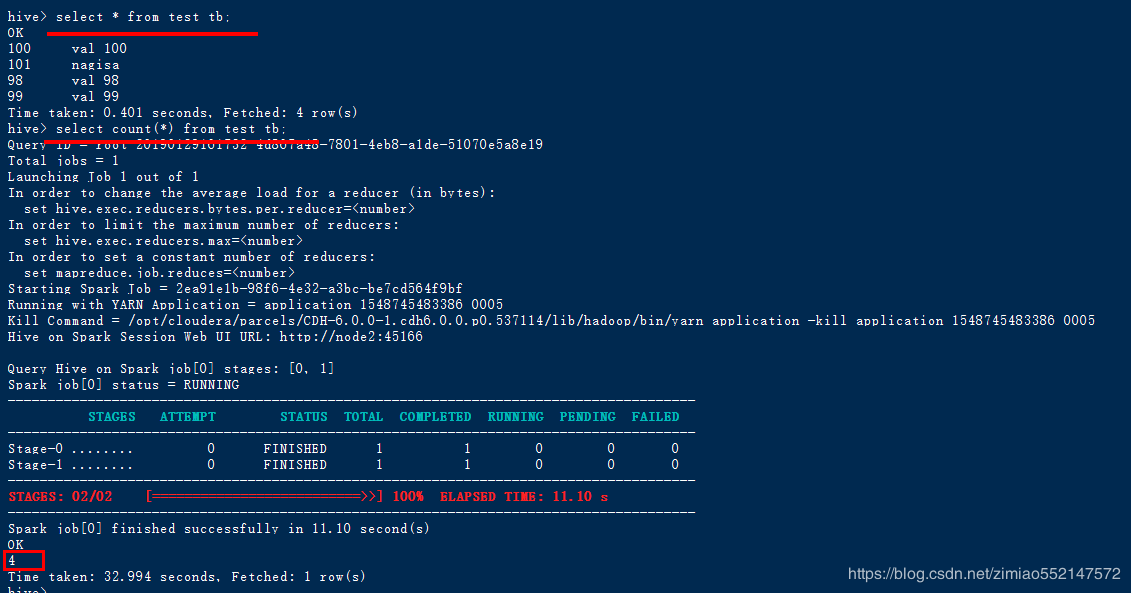The width and height of the screenshot is (1131, 593).
Task: Click the COMPLETED column header
Action: click(435, 417)
